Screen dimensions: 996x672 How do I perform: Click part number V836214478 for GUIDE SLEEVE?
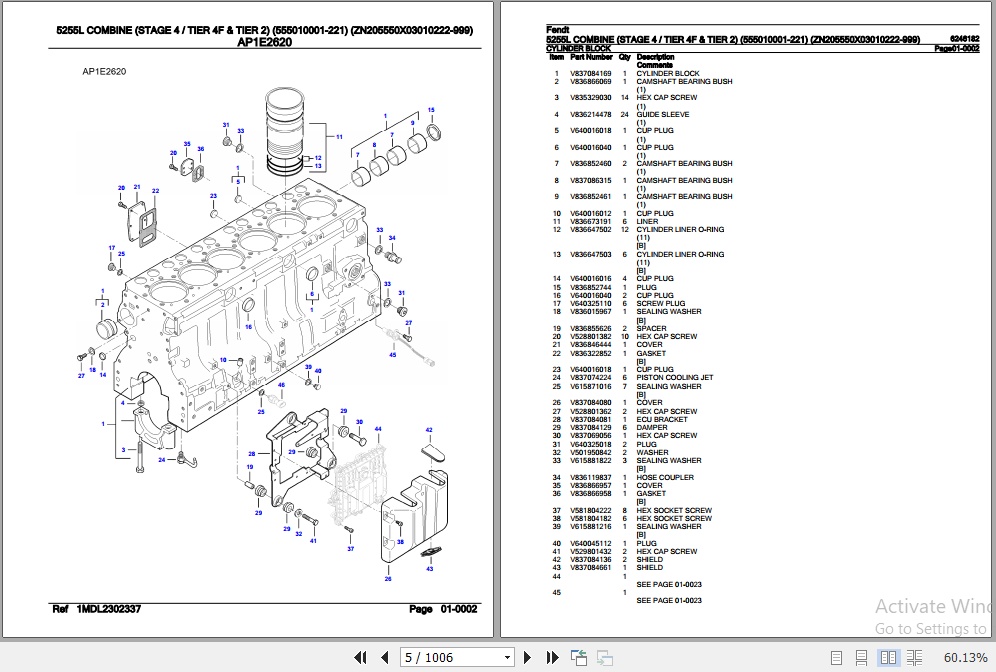[591, 114]
